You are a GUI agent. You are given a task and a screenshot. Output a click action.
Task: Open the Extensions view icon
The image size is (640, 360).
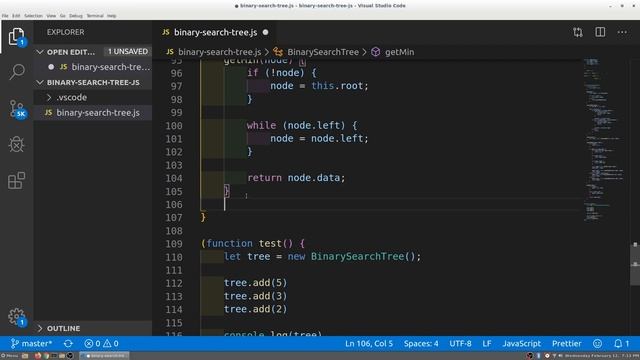click(x=16, y=180)
